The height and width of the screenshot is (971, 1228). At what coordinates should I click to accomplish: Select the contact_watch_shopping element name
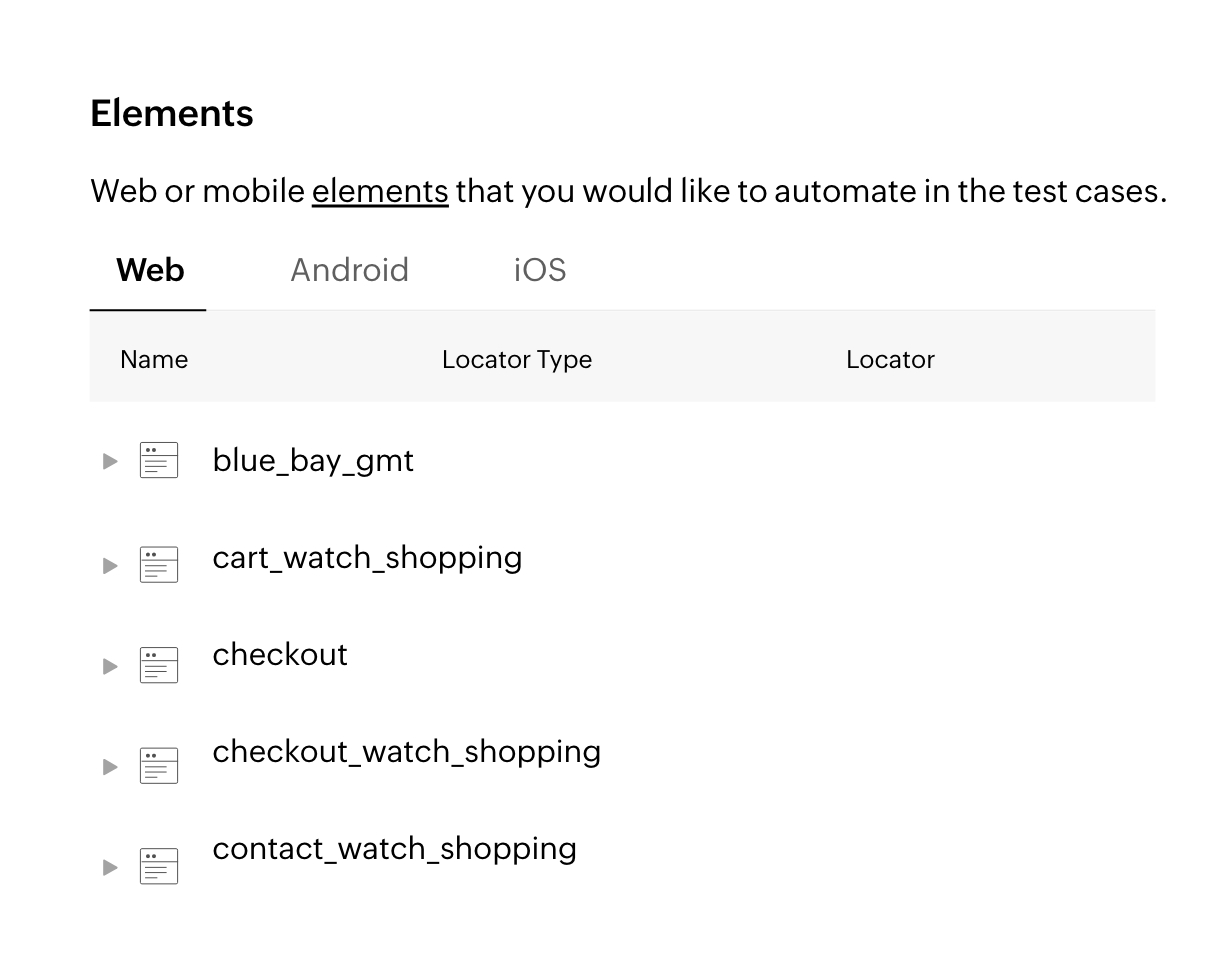[x=394, y=848]
